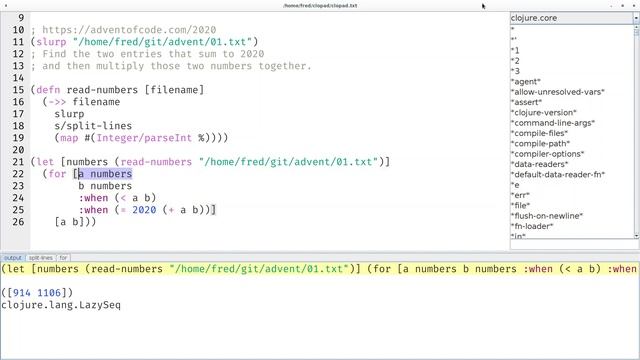Select *command-line-args* in the symbol list

(x=553, y=123)
